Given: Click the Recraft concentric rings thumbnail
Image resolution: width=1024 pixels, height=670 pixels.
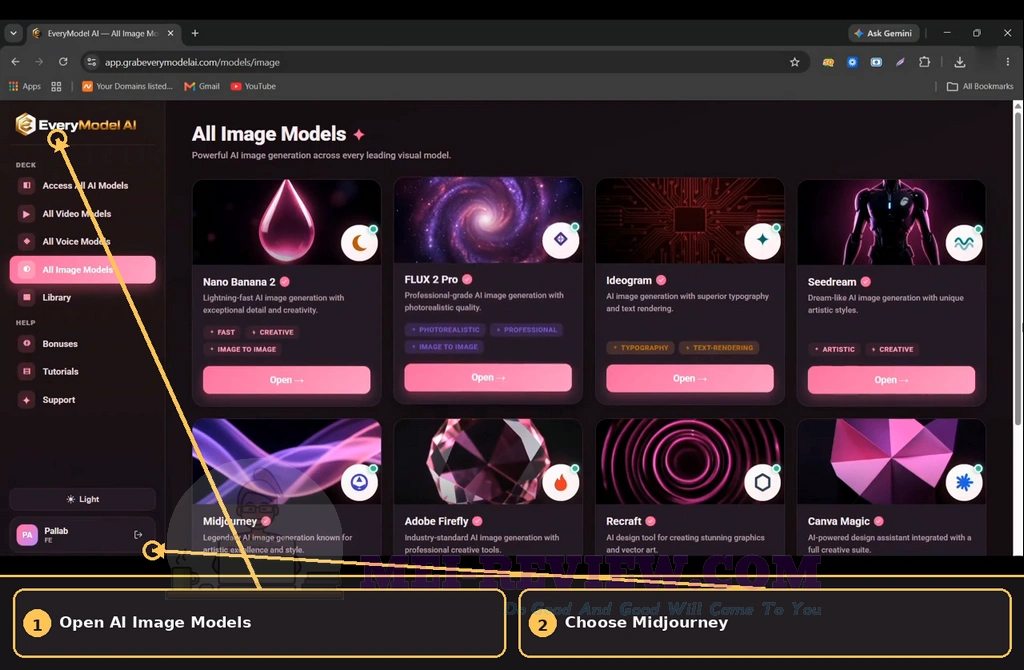Looking at the screenshot, I should [690, 461].
